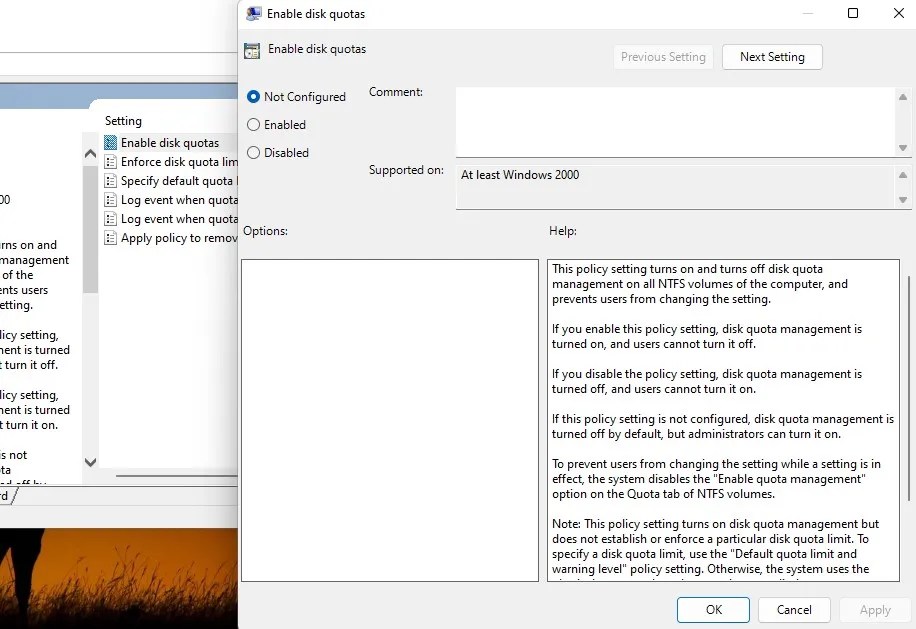Select the Enabled radio button
The image size is (916, 629).
tap(254, 124)
